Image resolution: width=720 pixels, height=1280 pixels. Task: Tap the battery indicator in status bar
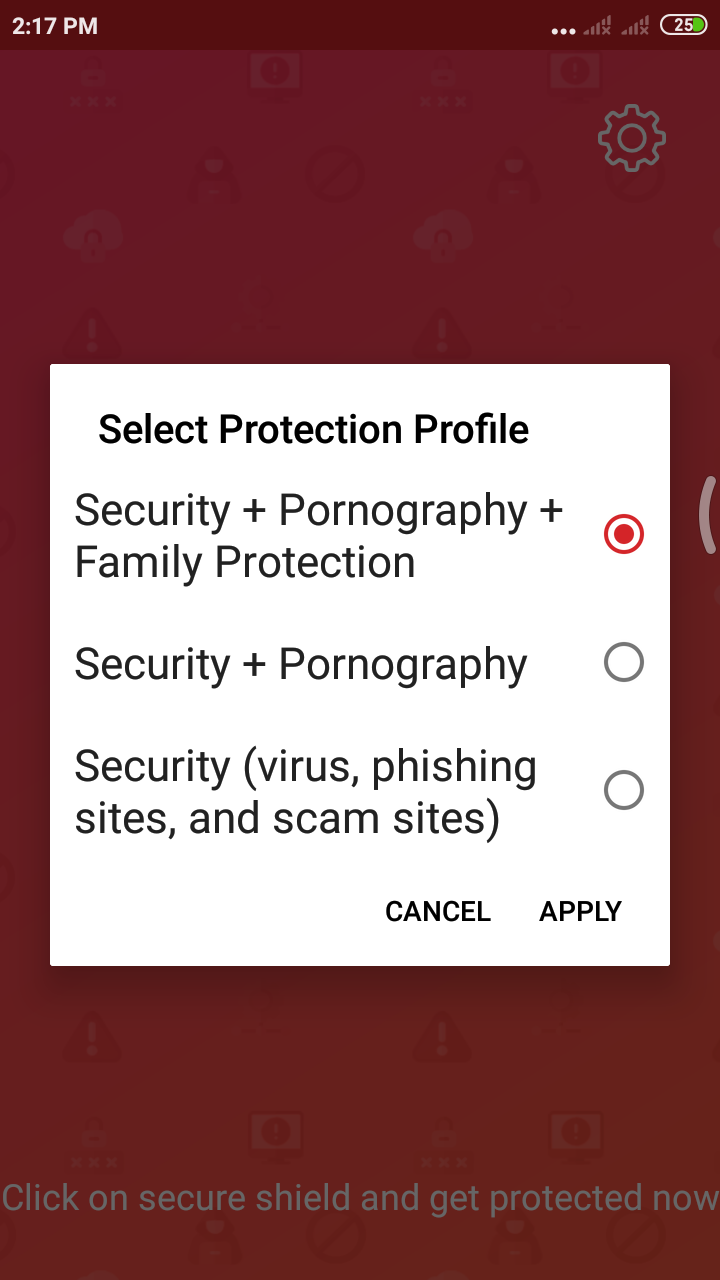[684, 26]
